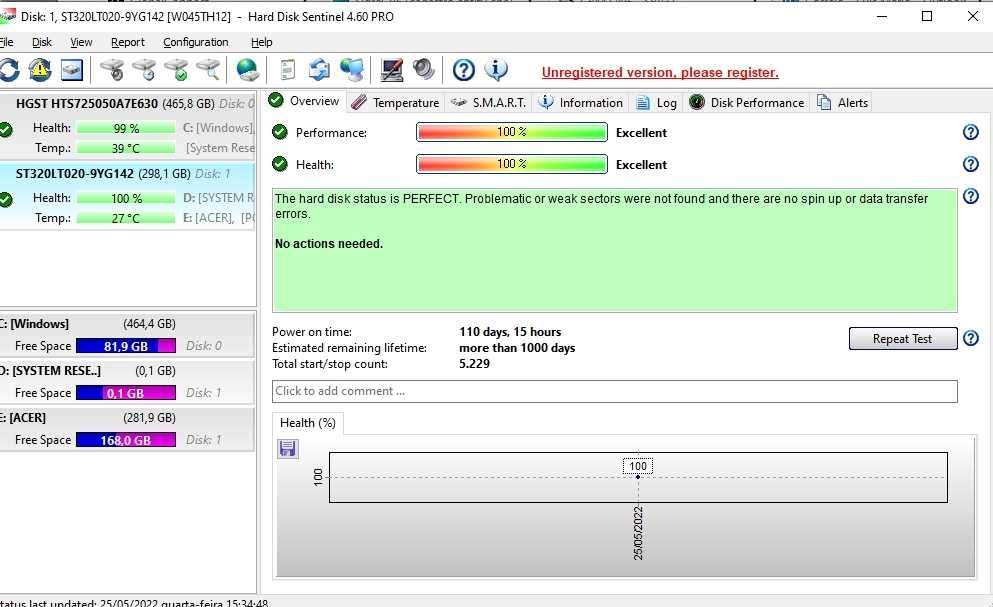
Task: Click the disk icon with magnifying glass
Action: tap(208, 70)
